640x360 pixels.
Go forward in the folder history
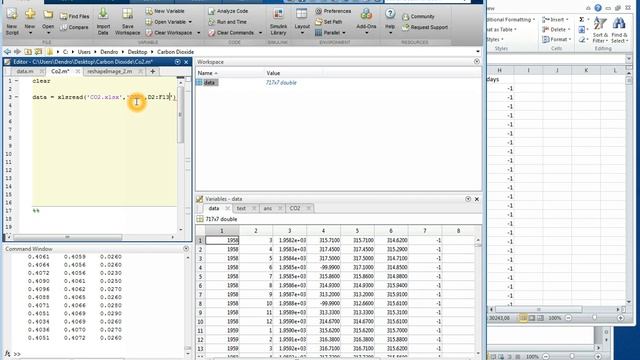pos(17,52)
